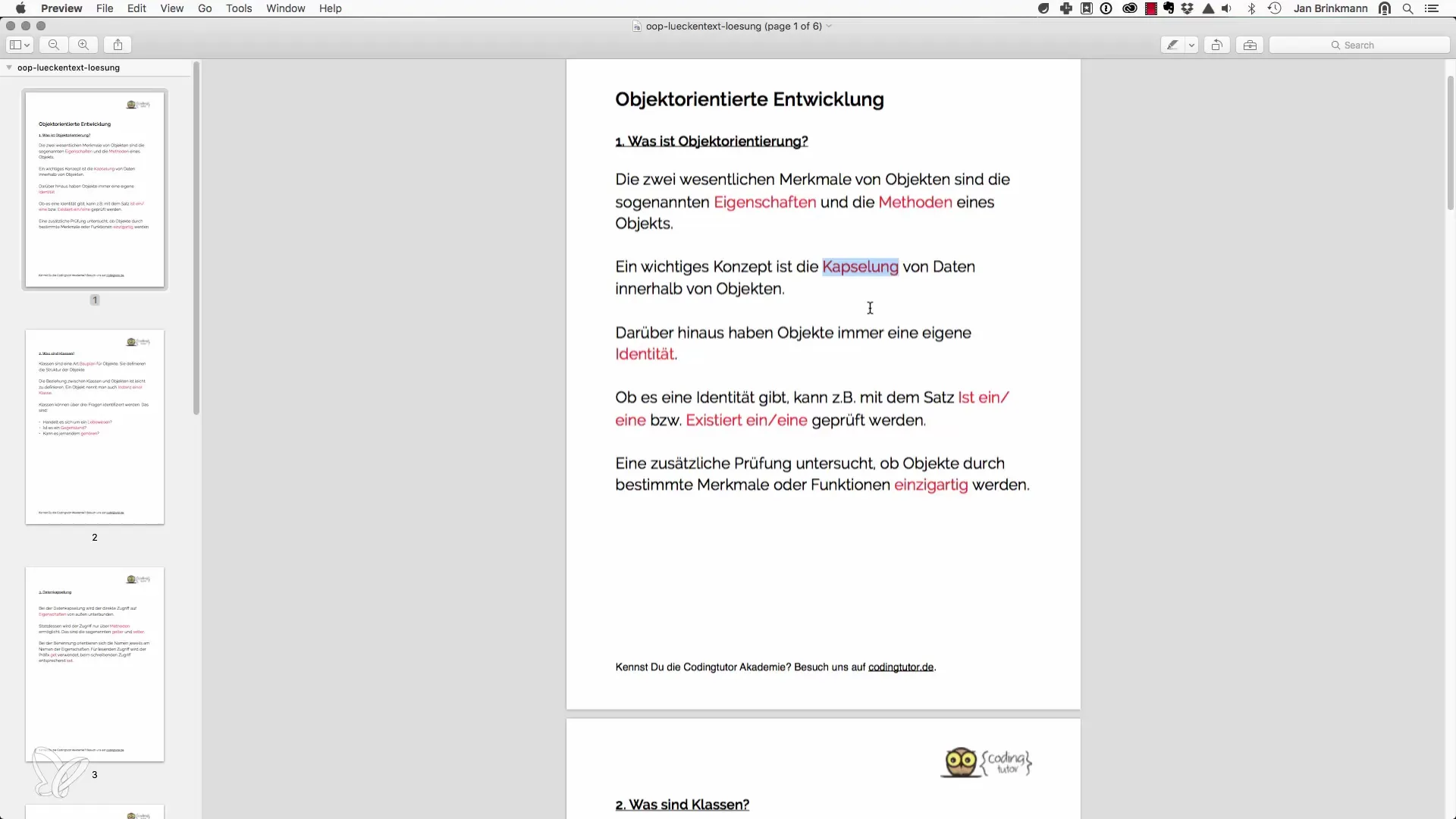Click the leaf-shaped menu bar icon
The image size is (1456, 819).
tap(1043, 8)
